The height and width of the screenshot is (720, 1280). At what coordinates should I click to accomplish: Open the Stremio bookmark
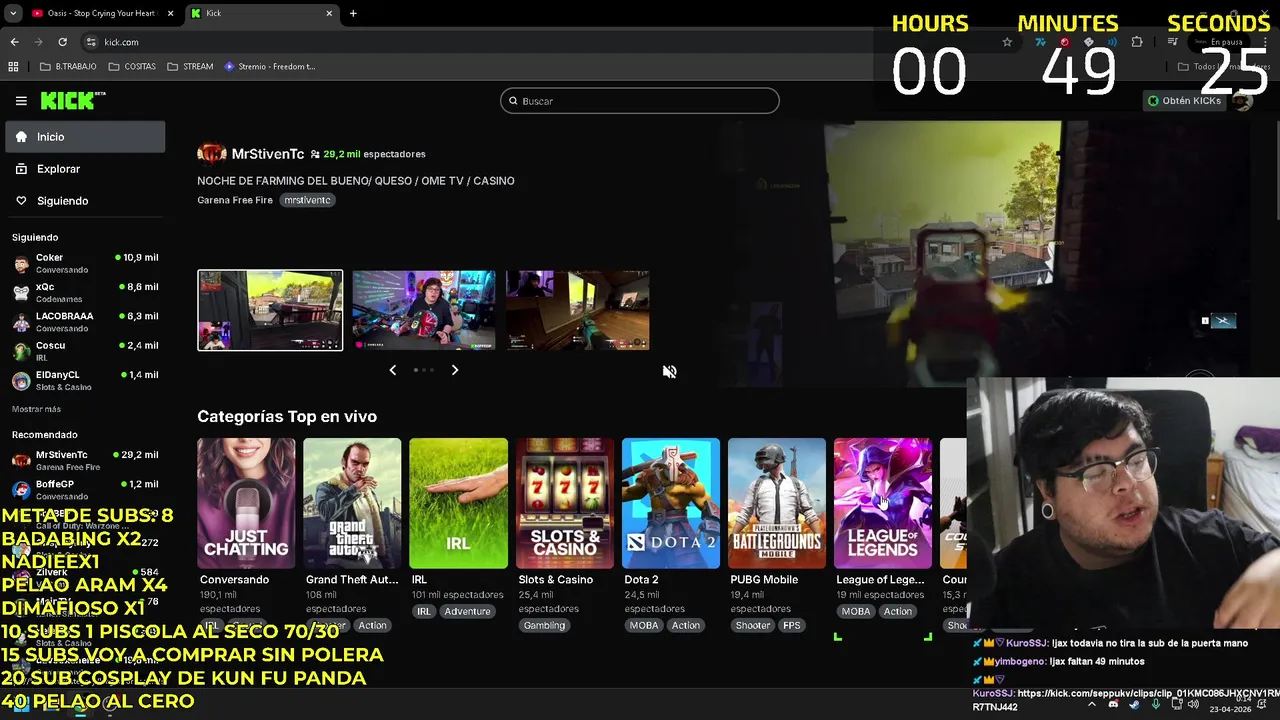pos(270,66)
